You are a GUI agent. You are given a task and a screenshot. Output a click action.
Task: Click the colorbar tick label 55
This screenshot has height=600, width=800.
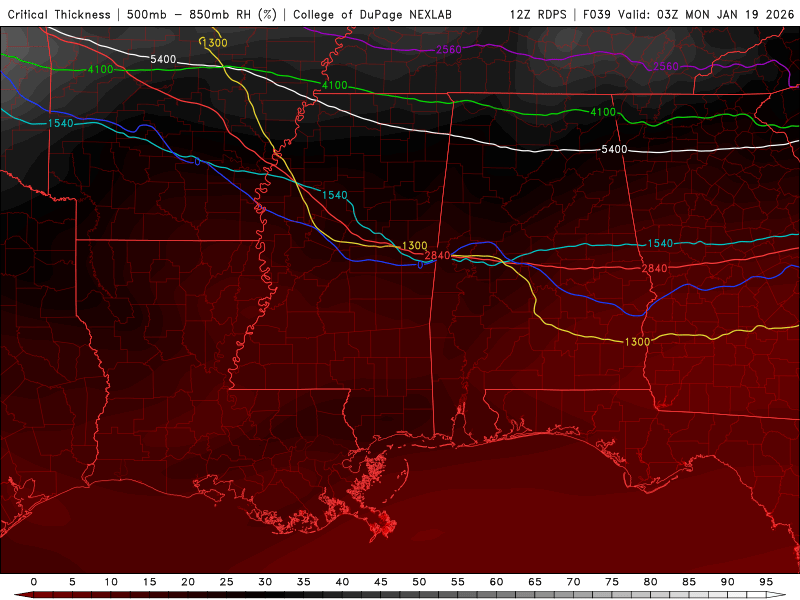[x=458, y=582]
